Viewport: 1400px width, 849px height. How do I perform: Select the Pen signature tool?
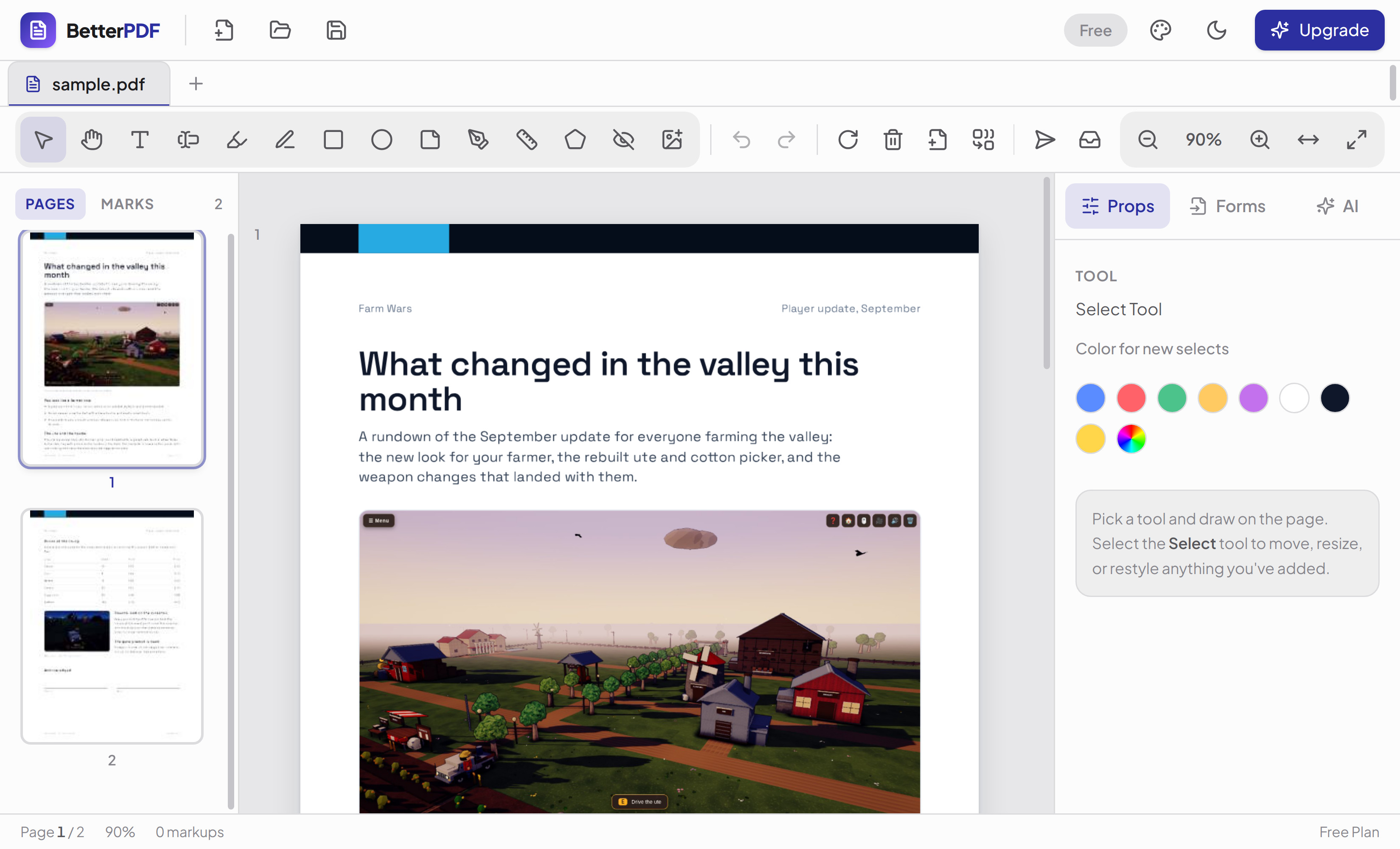478,139
